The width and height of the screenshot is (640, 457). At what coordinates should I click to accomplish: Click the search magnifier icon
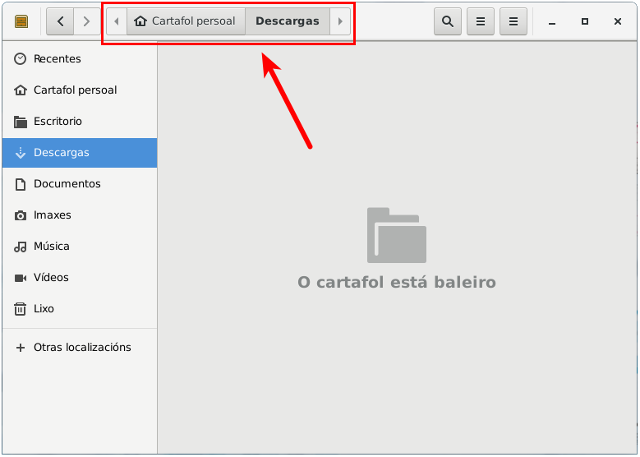click(x=447, y=21)
